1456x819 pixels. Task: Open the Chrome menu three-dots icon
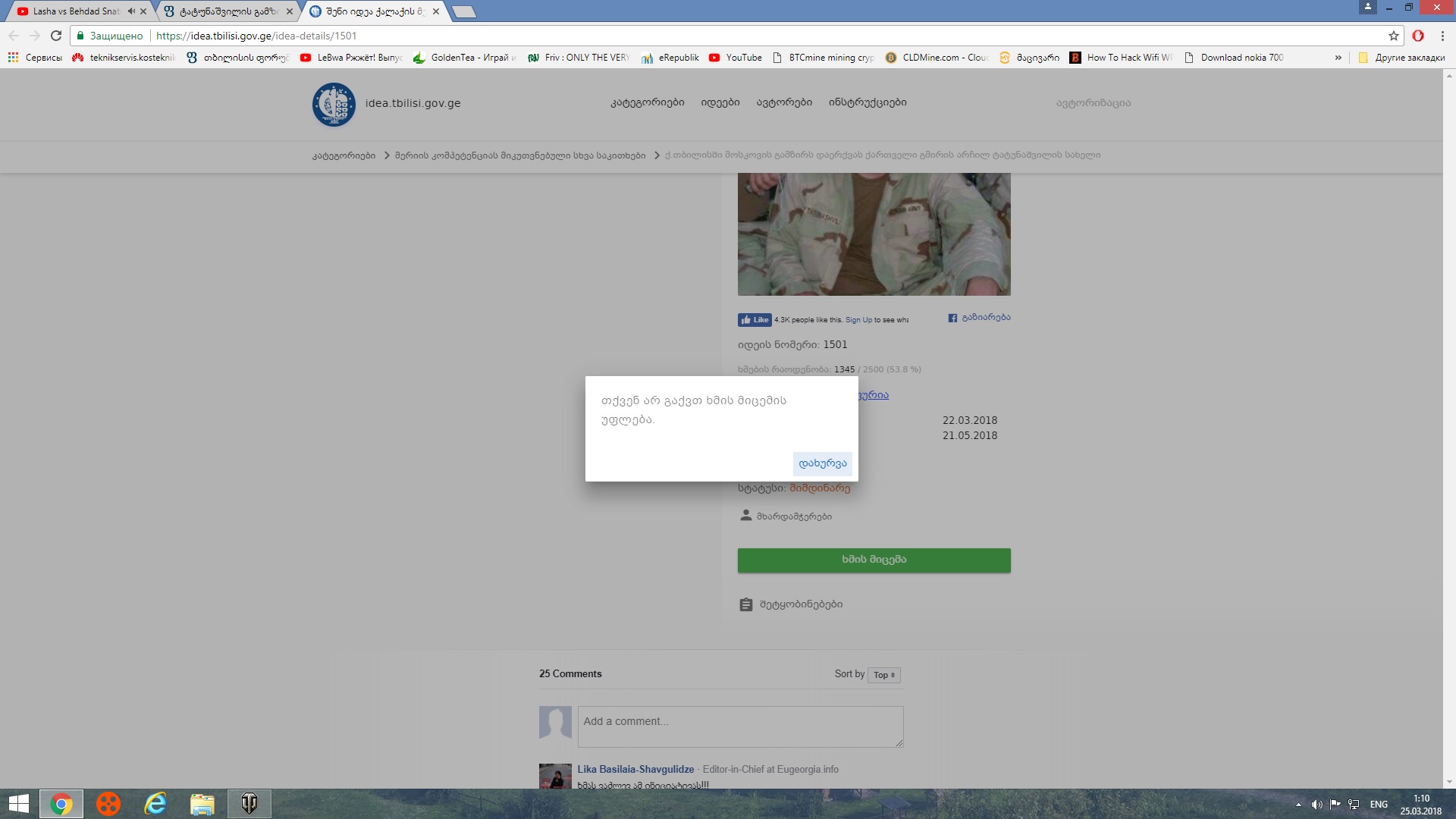click(x=1442, y=36)
